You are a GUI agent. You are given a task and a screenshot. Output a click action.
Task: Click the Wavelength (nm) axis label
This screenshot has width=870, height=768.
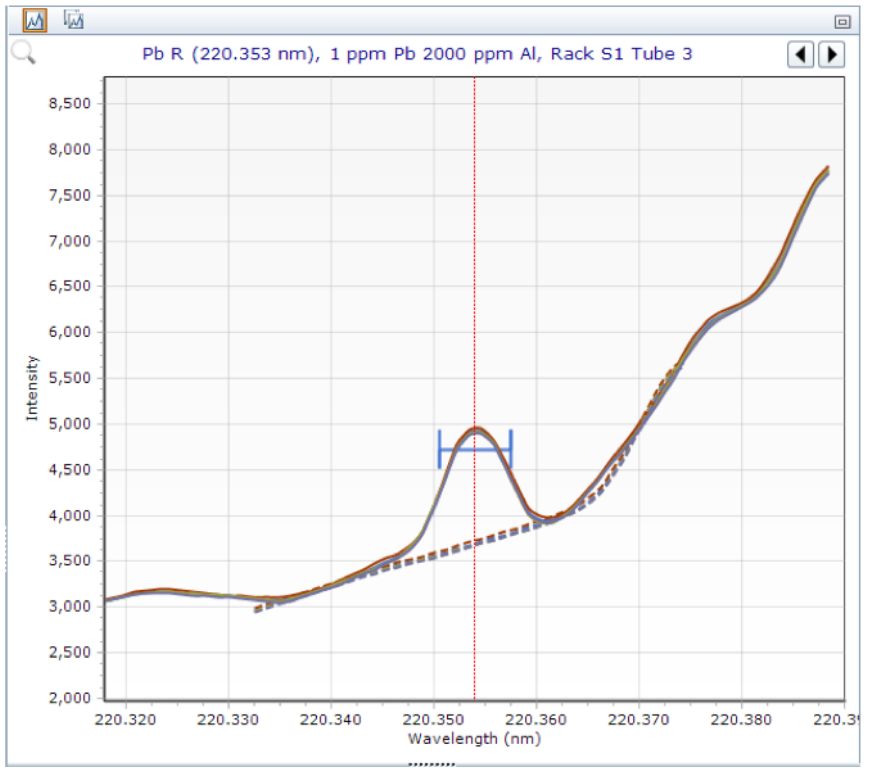pyautogui.click(x=474, y=739)
